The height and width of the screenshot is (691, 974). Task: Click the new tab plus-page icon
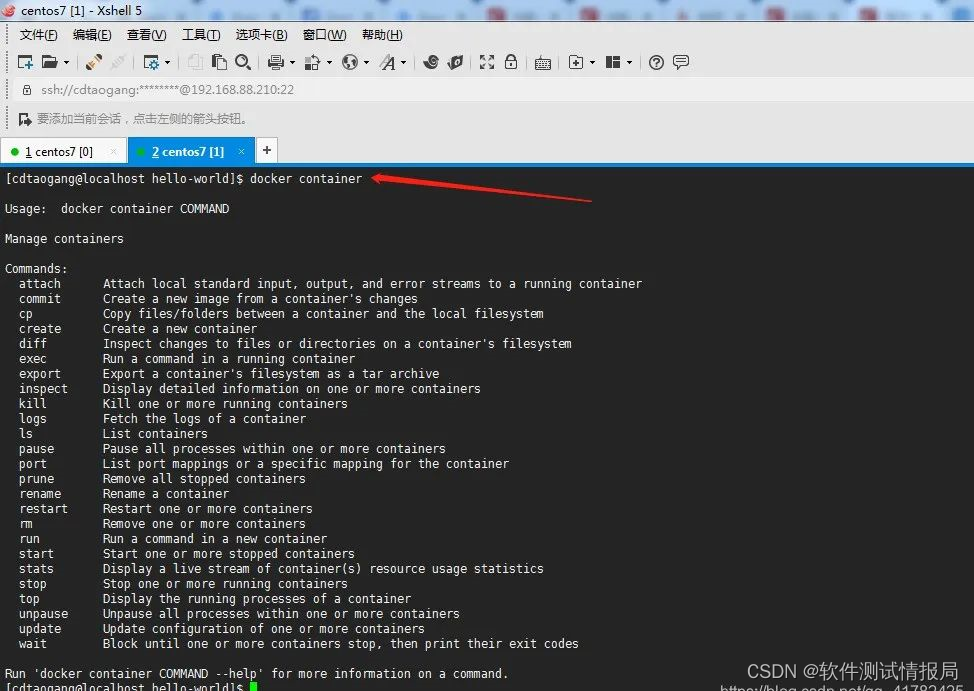(576, 62)
